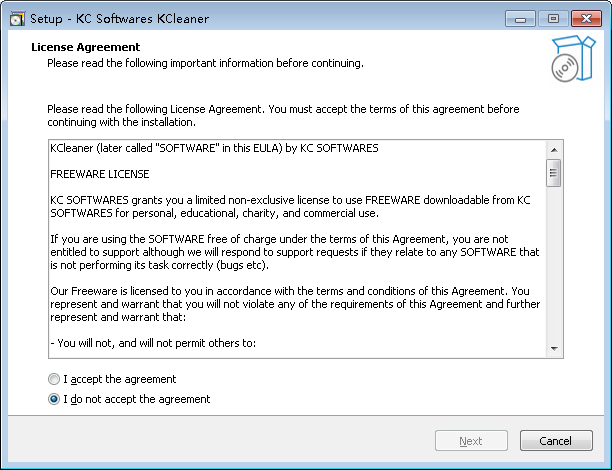Select "I accept the agreement" option
This screenshot has width=612, height=470.
pos(54,380)
